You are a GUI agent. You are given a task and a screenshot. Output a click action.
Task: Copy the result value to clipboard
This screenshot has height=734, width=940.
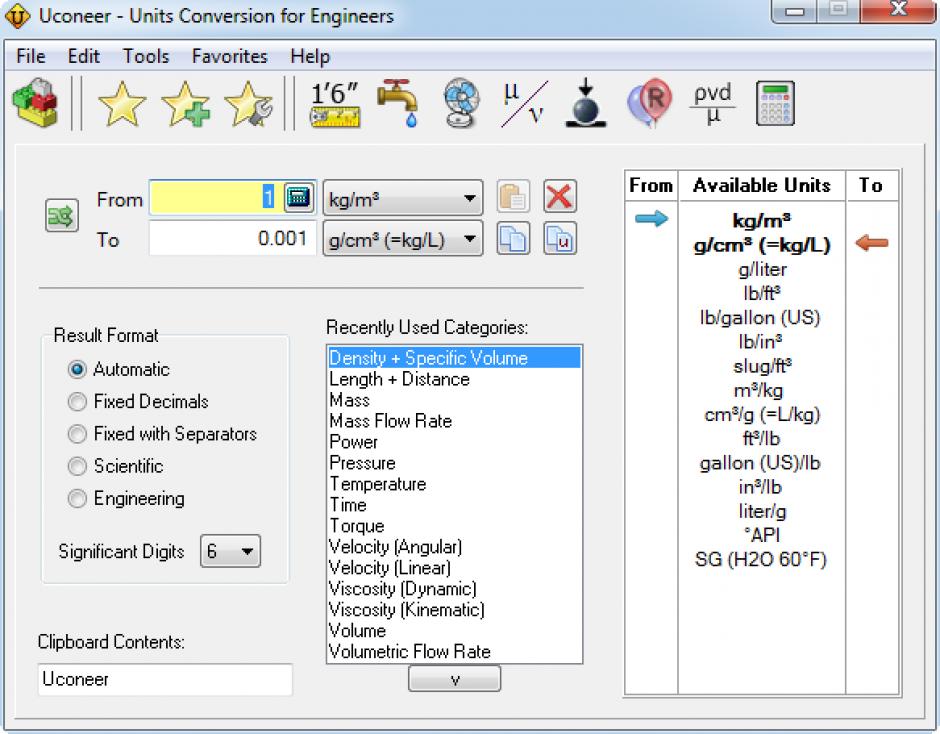[x=513, y=239]
